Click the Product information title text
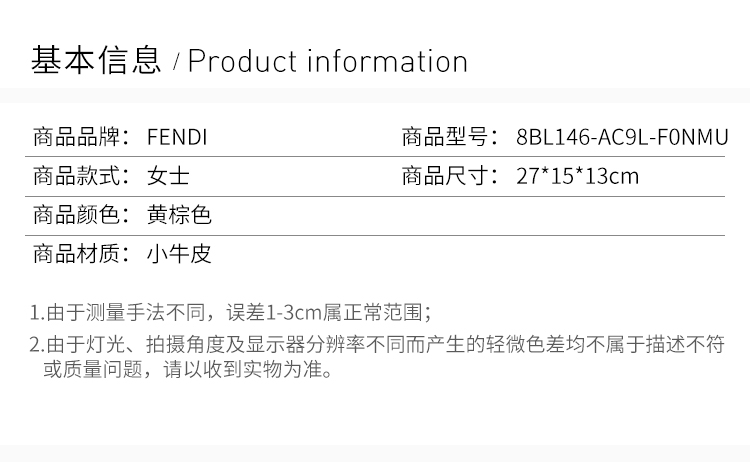The width and height of the screenshot is (750, 462). coord(328,61)
